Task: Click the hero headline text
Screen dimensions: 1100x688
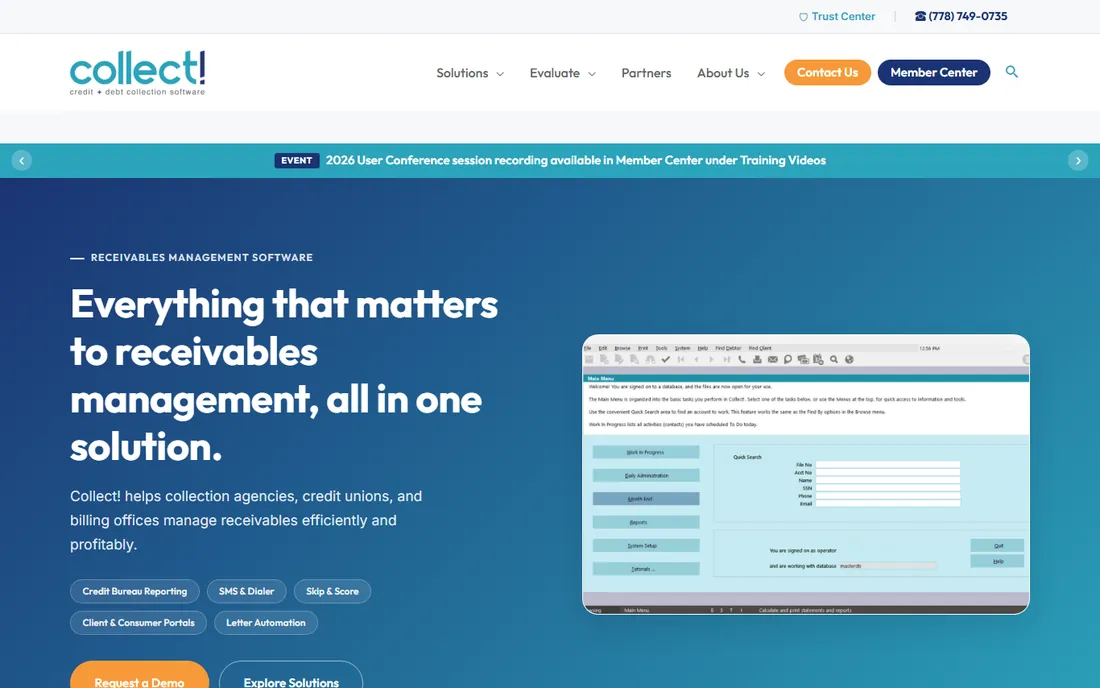Action: coord(284,375)
